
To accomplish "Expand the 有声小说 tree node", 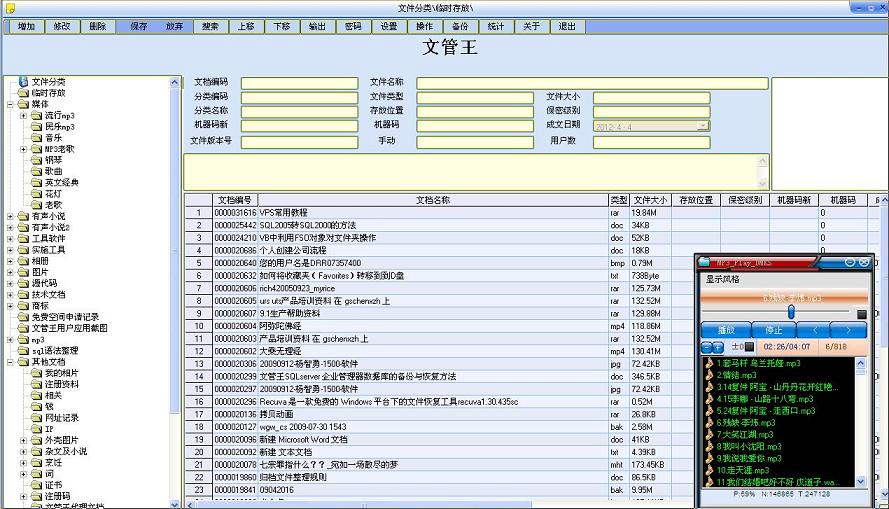I will point(10,217).
